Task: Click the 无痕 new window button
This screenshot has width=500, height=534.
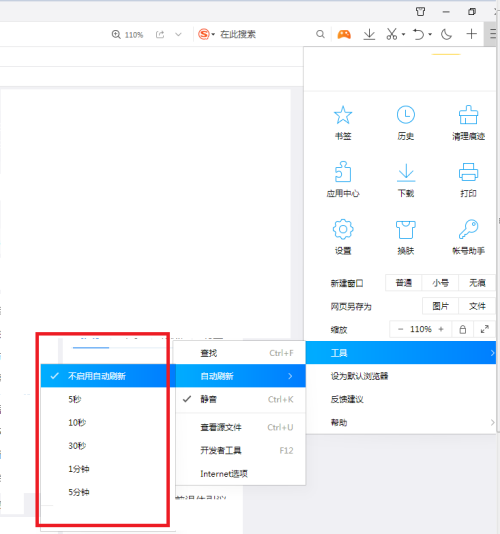Action: pyautogui.click(x=477, y=283)
